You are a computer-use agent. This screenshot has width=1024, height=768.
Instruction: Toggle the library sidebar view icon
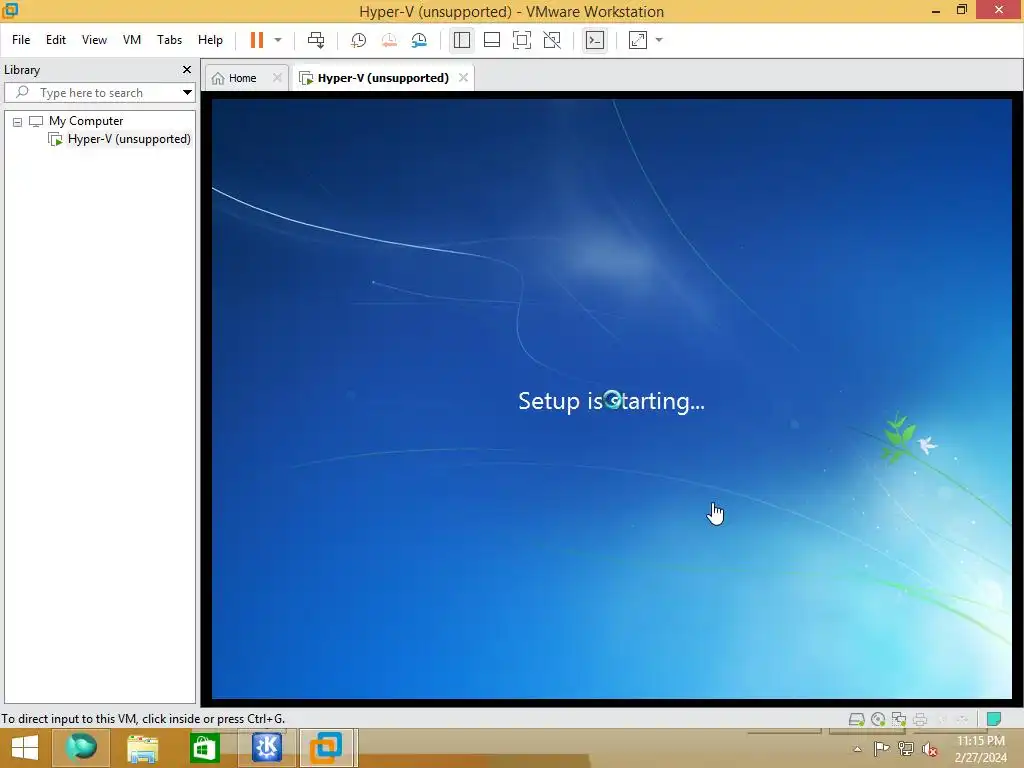[x=462, y=40]
